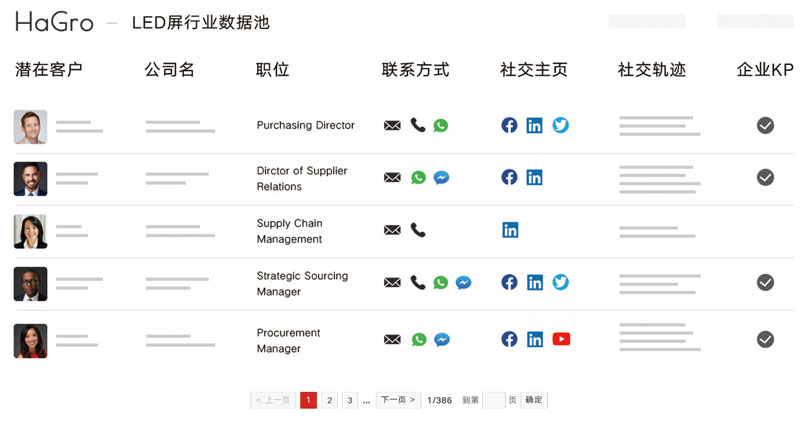This screenshot has width=807, height=428.
Task: Click phone icon for Supply Chain Management
Action: click(418, 230)
